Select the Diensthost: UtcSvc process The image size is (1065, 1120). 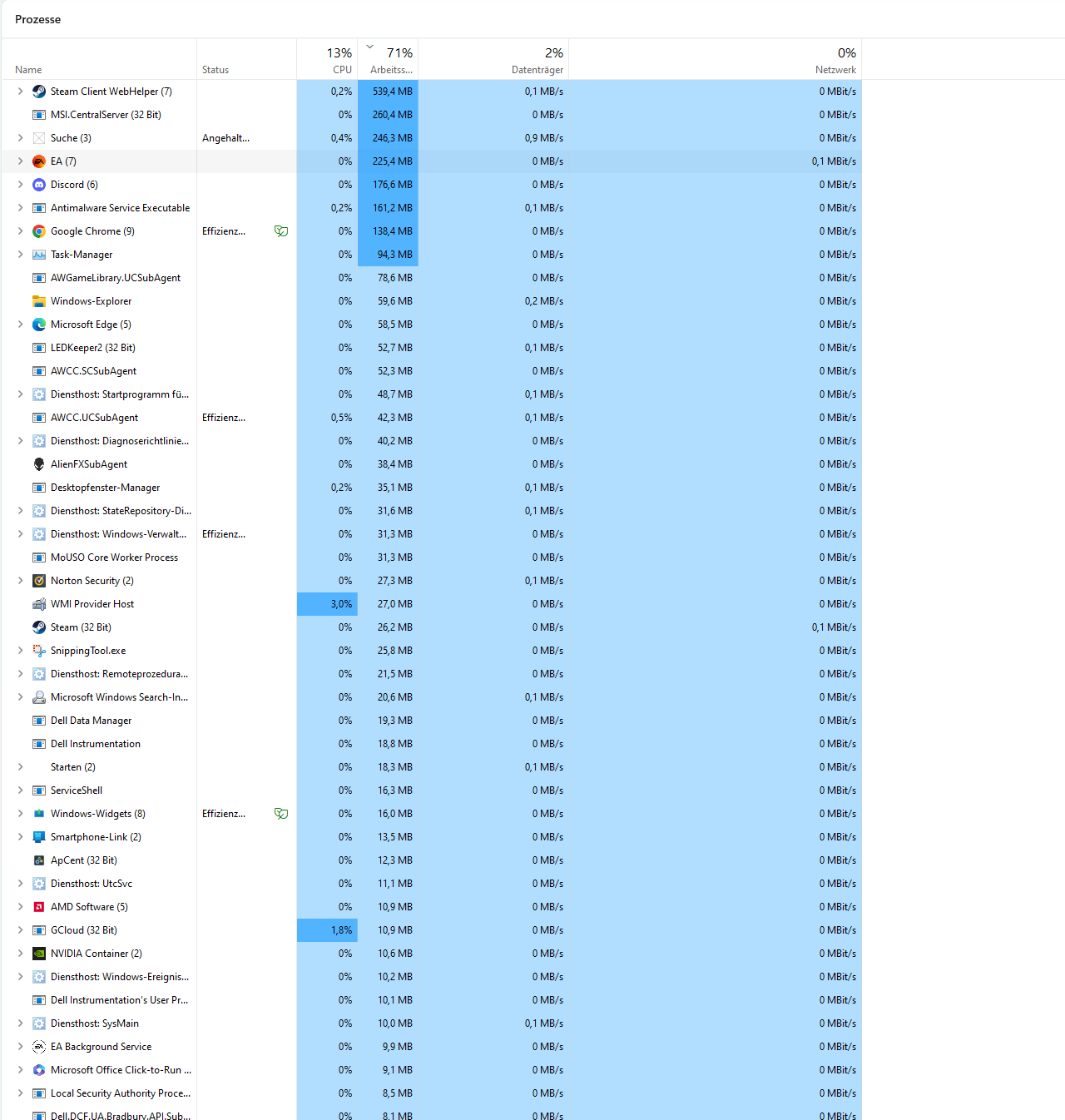tap(431, 884)
